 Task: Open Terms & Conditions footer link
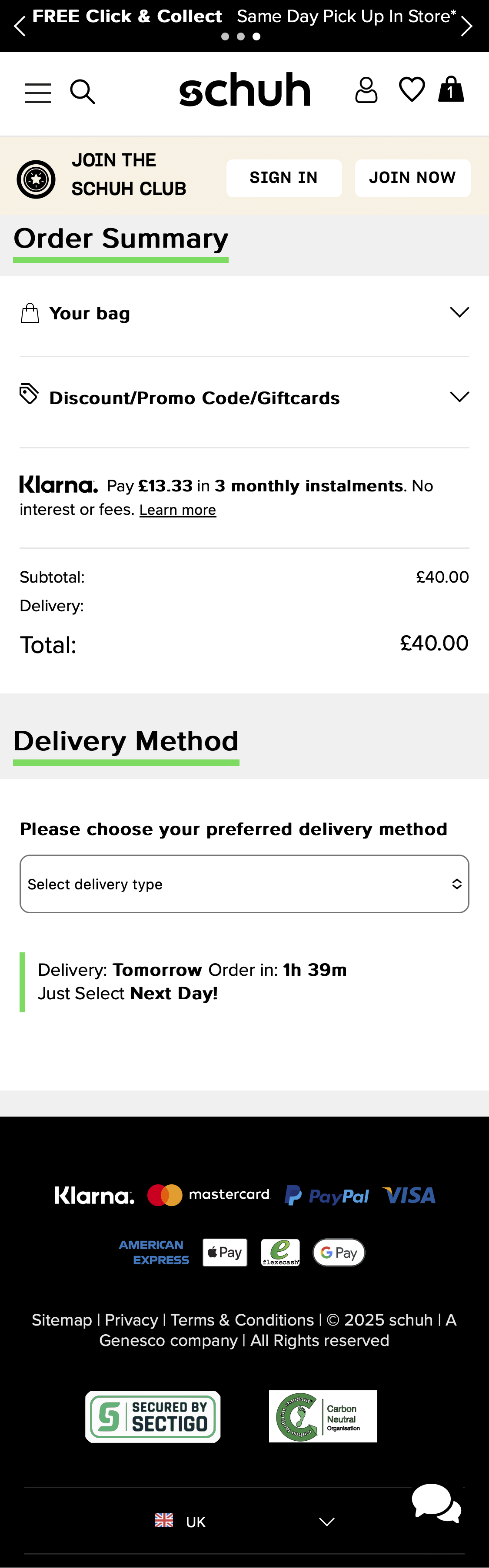[x=243, y=1319]
